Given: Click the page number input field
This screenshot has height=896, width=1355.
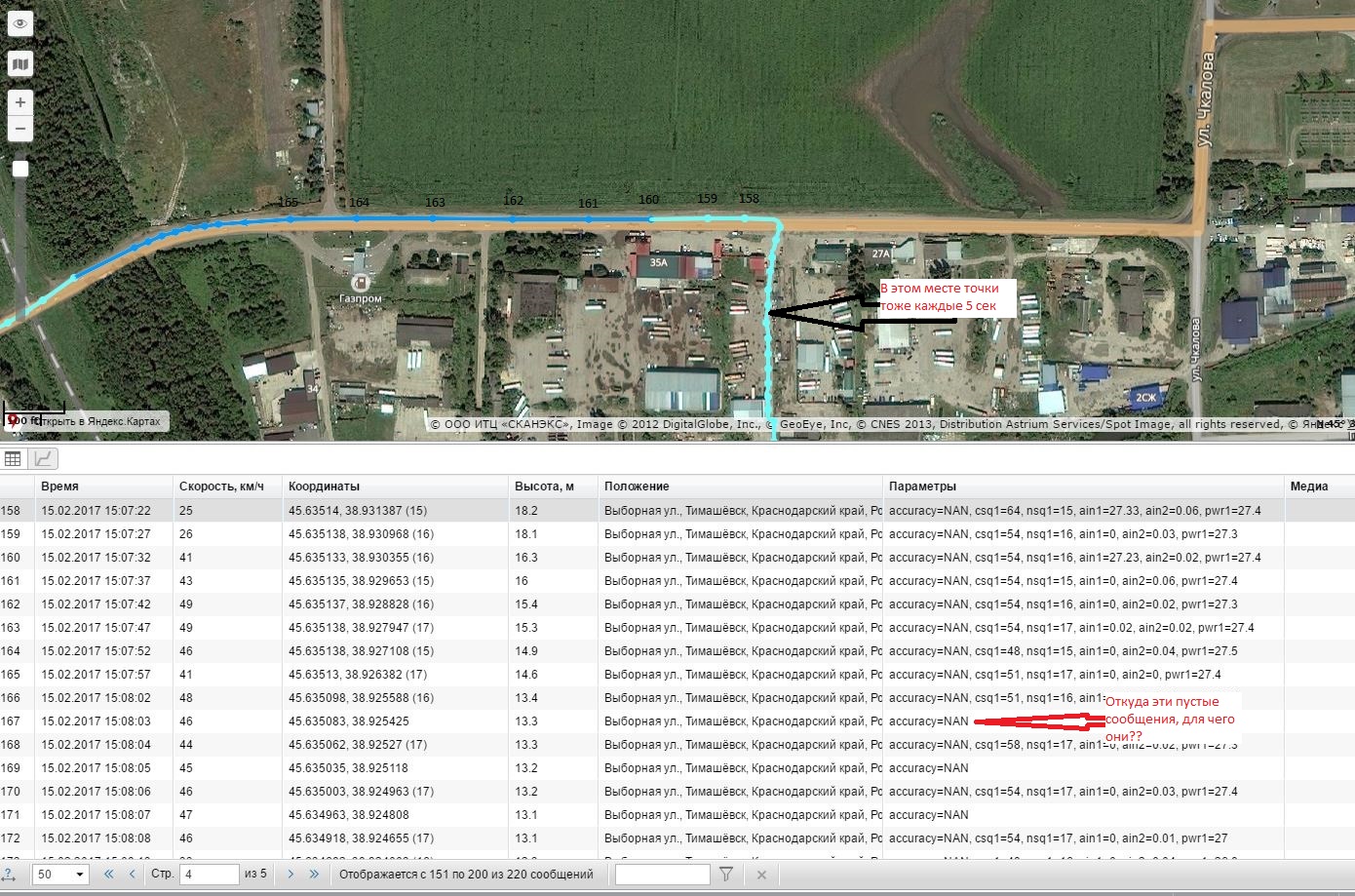Looking at the screenshot, I should [x=210, y=875].
